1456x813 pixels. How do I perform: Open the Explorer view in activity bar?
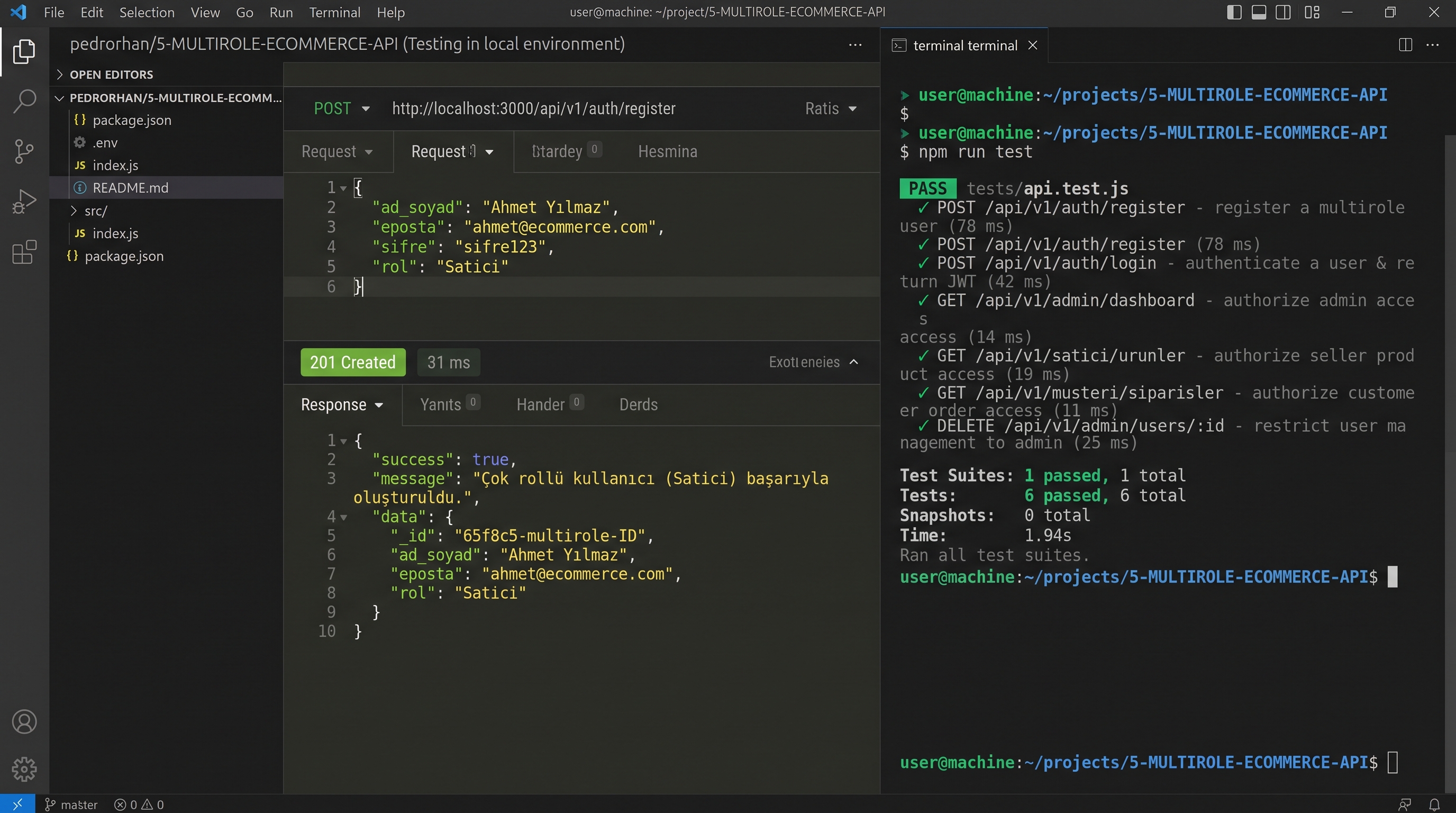24,51
